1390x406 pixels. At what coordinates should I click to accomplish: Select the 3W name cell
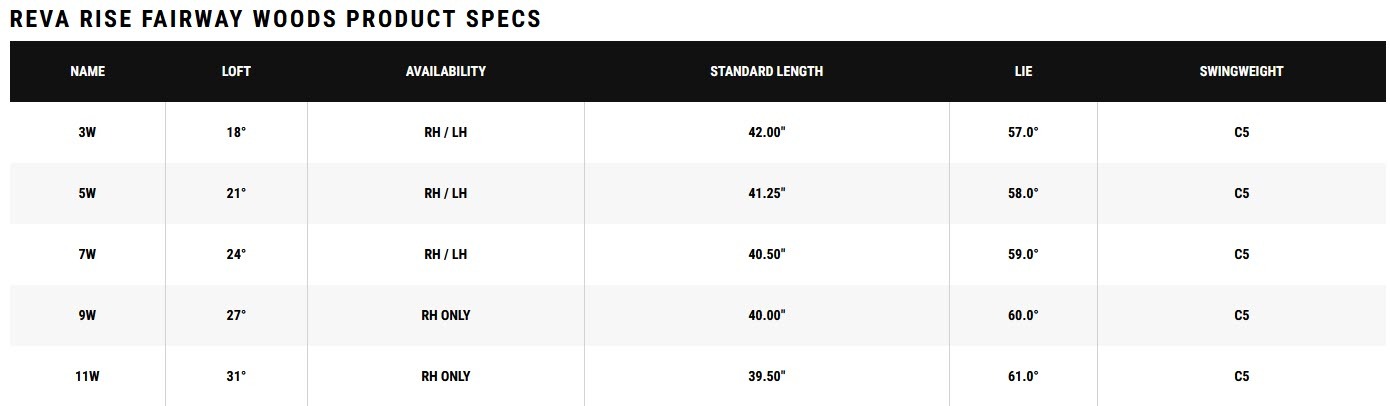[x=87, y=133]
